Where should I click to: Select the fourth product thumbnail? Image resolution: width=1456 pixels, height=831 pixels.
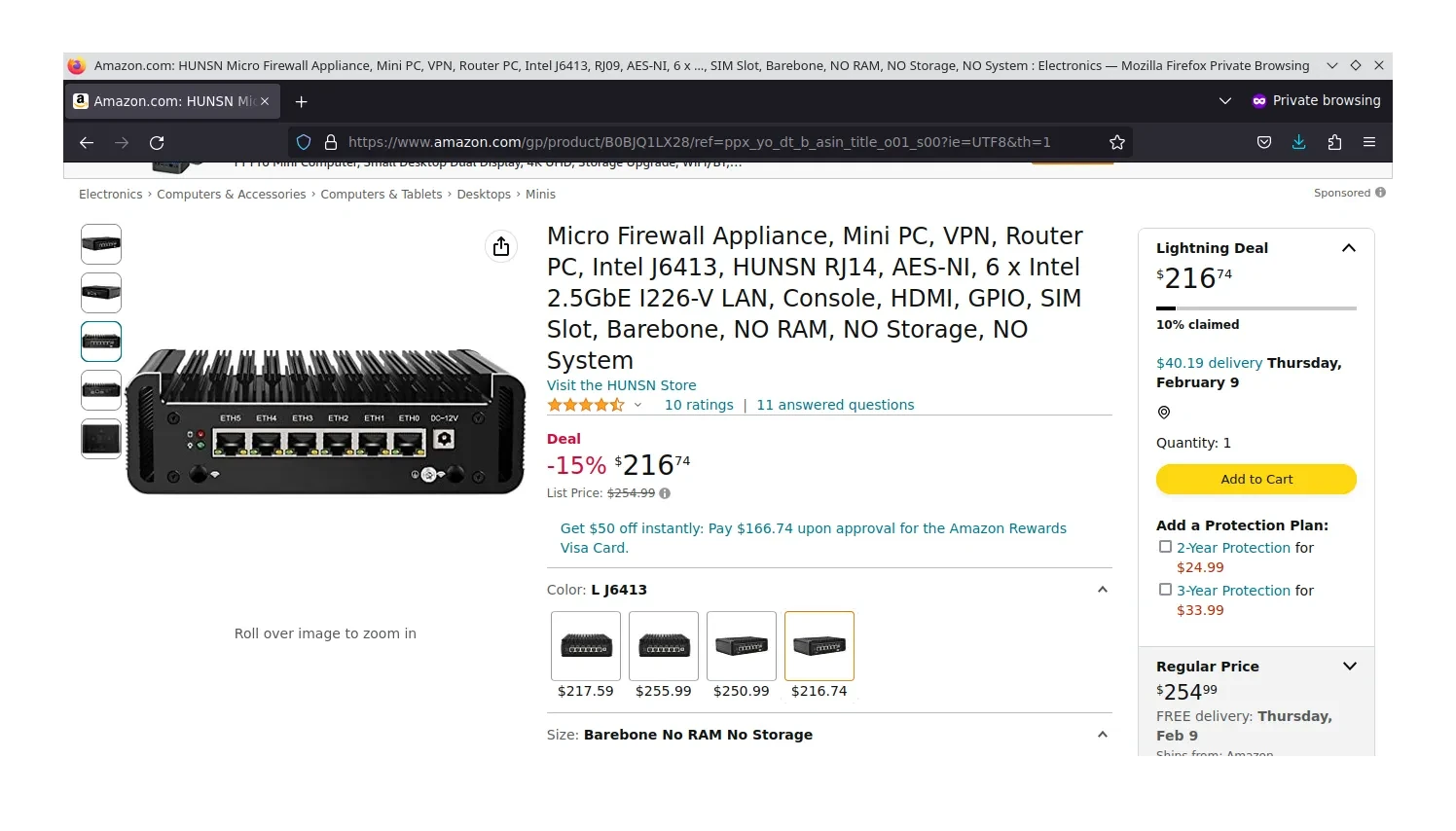[101, 390]
